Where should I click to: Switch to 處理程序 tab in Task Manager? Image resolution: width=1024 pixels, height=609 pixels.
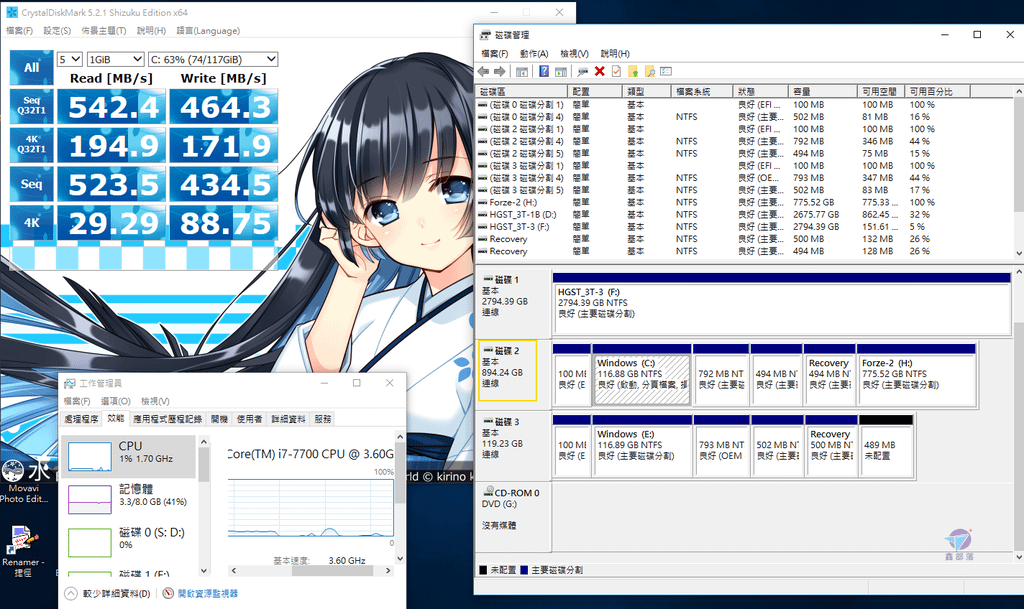click(81, 419)
